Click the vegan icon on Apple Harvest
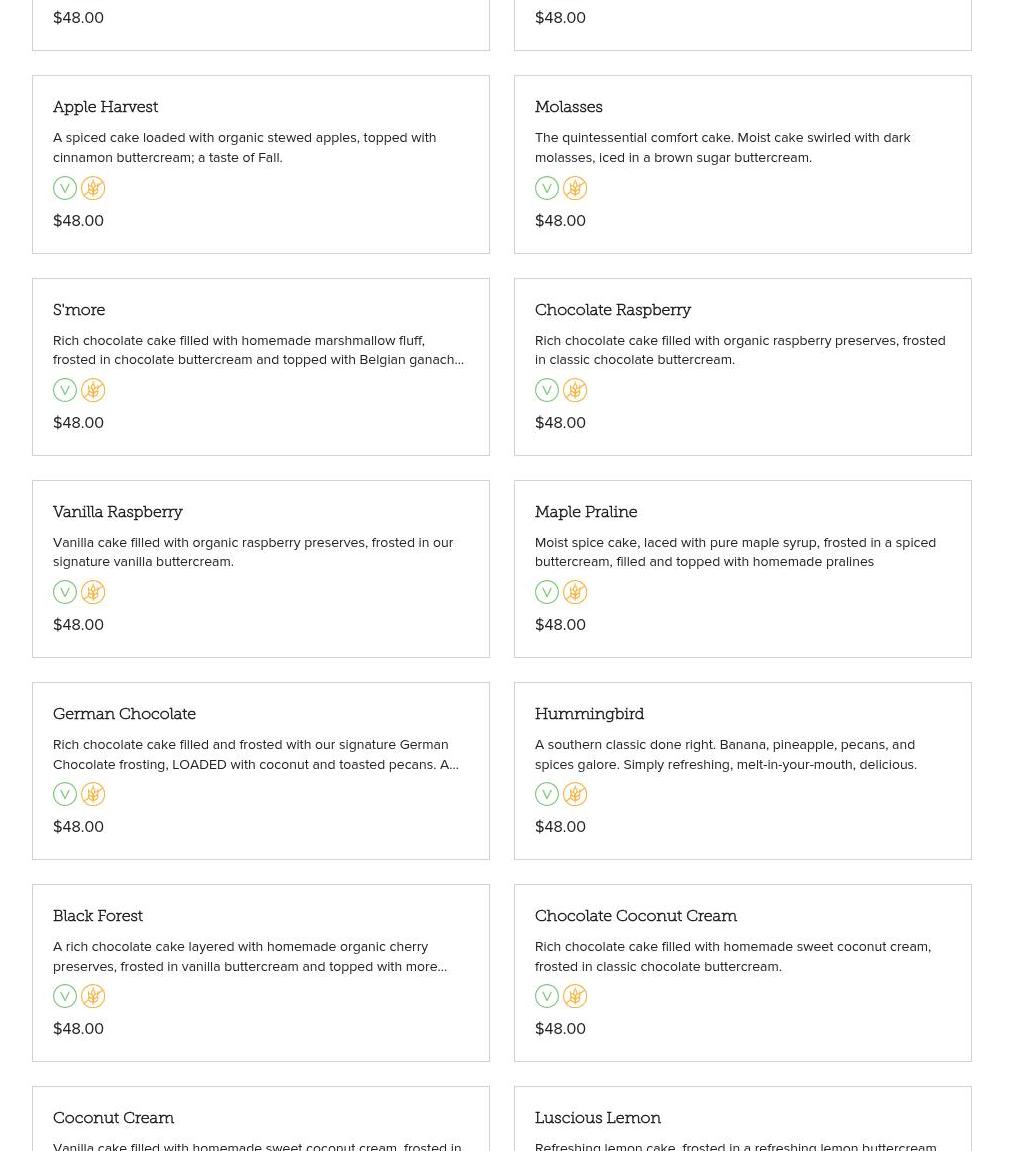 pyautogui.click(x=65, y=188)
